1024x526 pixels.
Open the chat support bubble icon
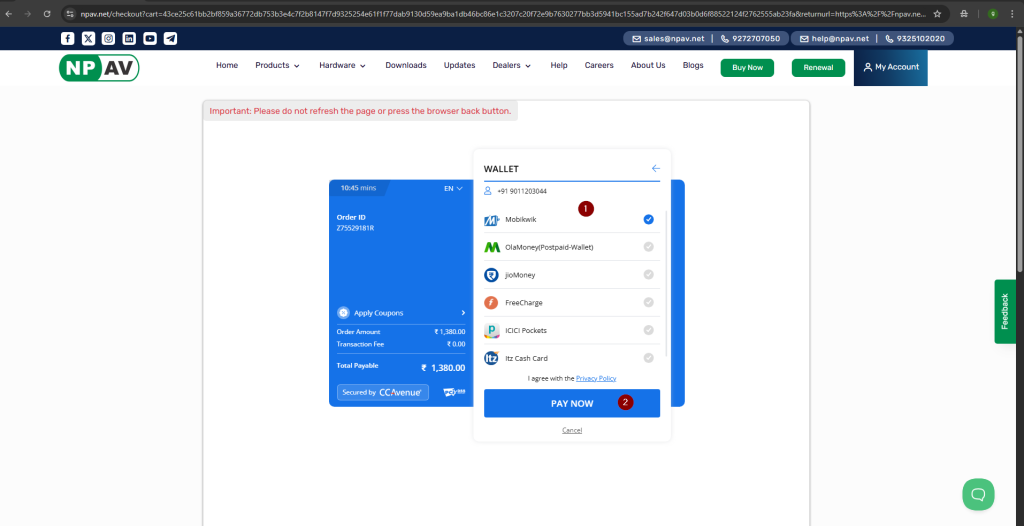[x=978, y=493]
